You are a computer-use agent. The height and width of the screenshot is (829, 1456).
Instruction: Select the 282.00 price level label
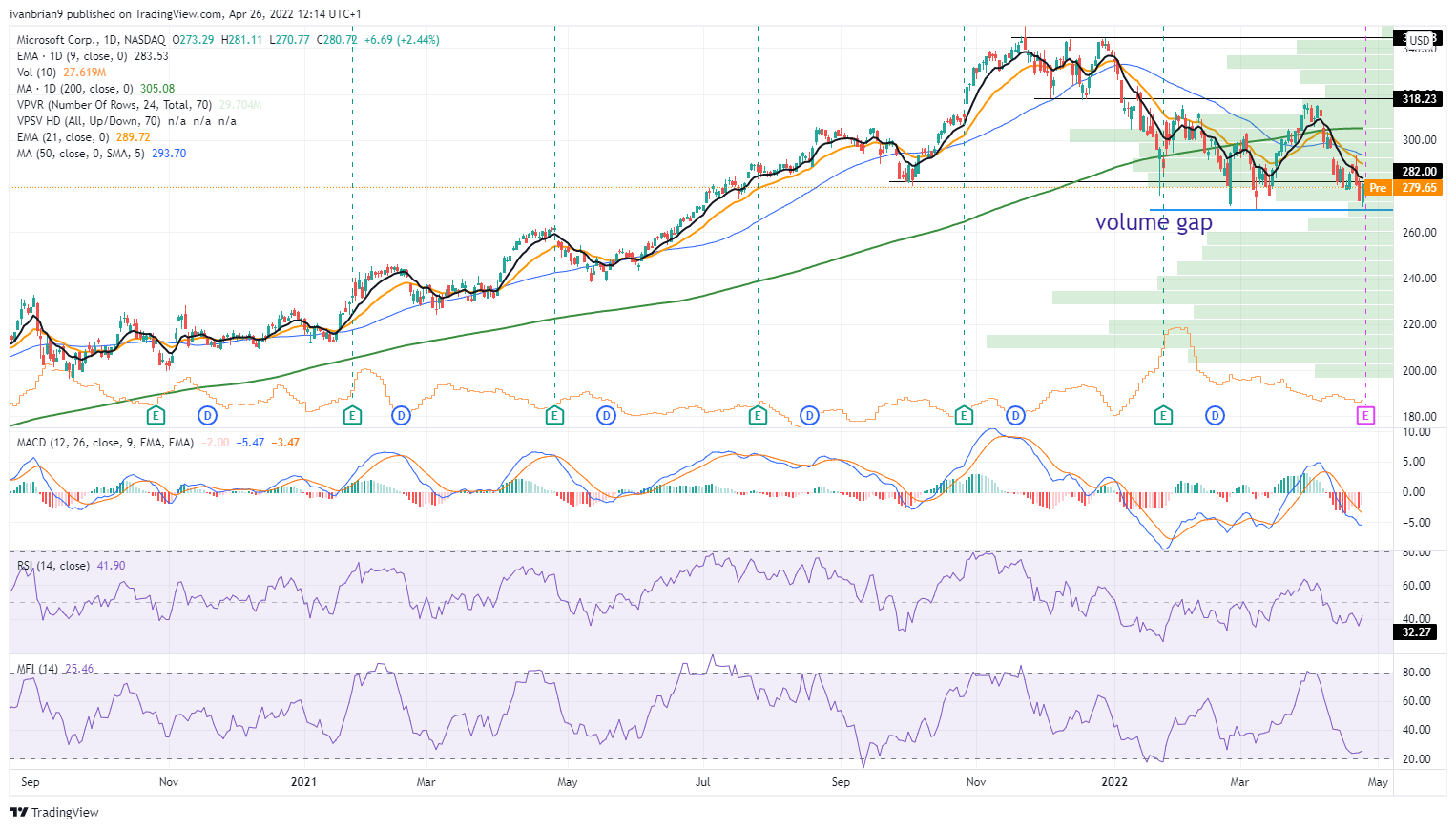click(x=1419, y=172)
